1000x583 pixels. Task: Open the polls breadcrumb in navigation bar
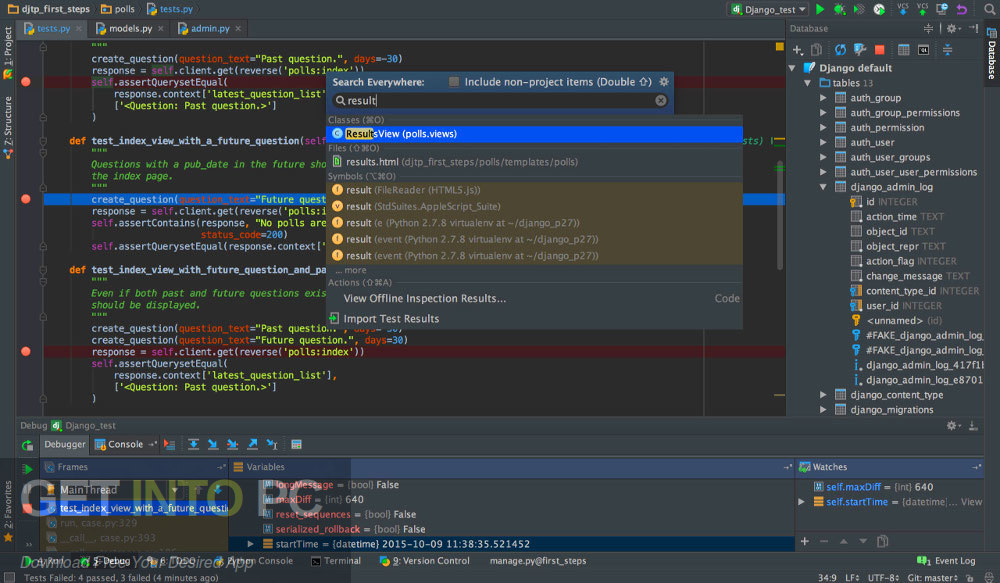[x=118, y=9]
